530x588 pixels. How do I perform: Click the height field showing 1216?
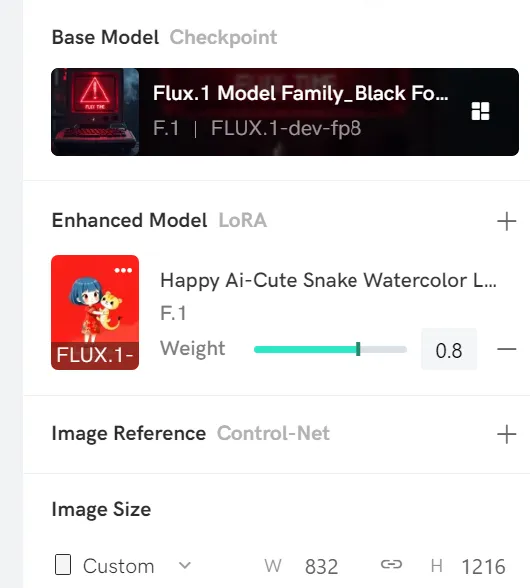pyautogui.click(x=483, y=566)
